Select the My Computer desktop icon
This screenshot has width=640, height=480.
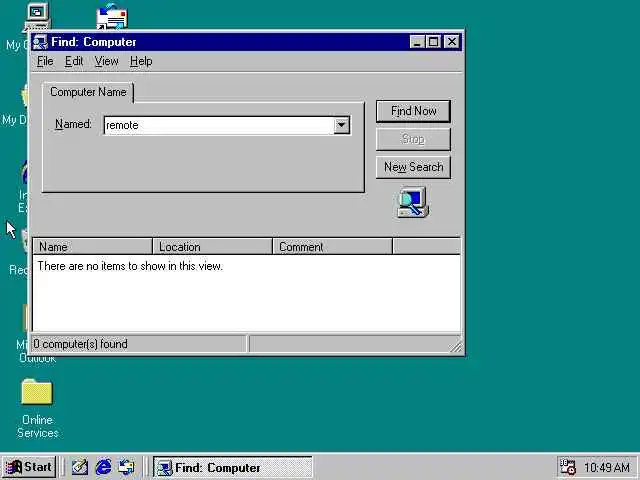(x=37, y=16)
